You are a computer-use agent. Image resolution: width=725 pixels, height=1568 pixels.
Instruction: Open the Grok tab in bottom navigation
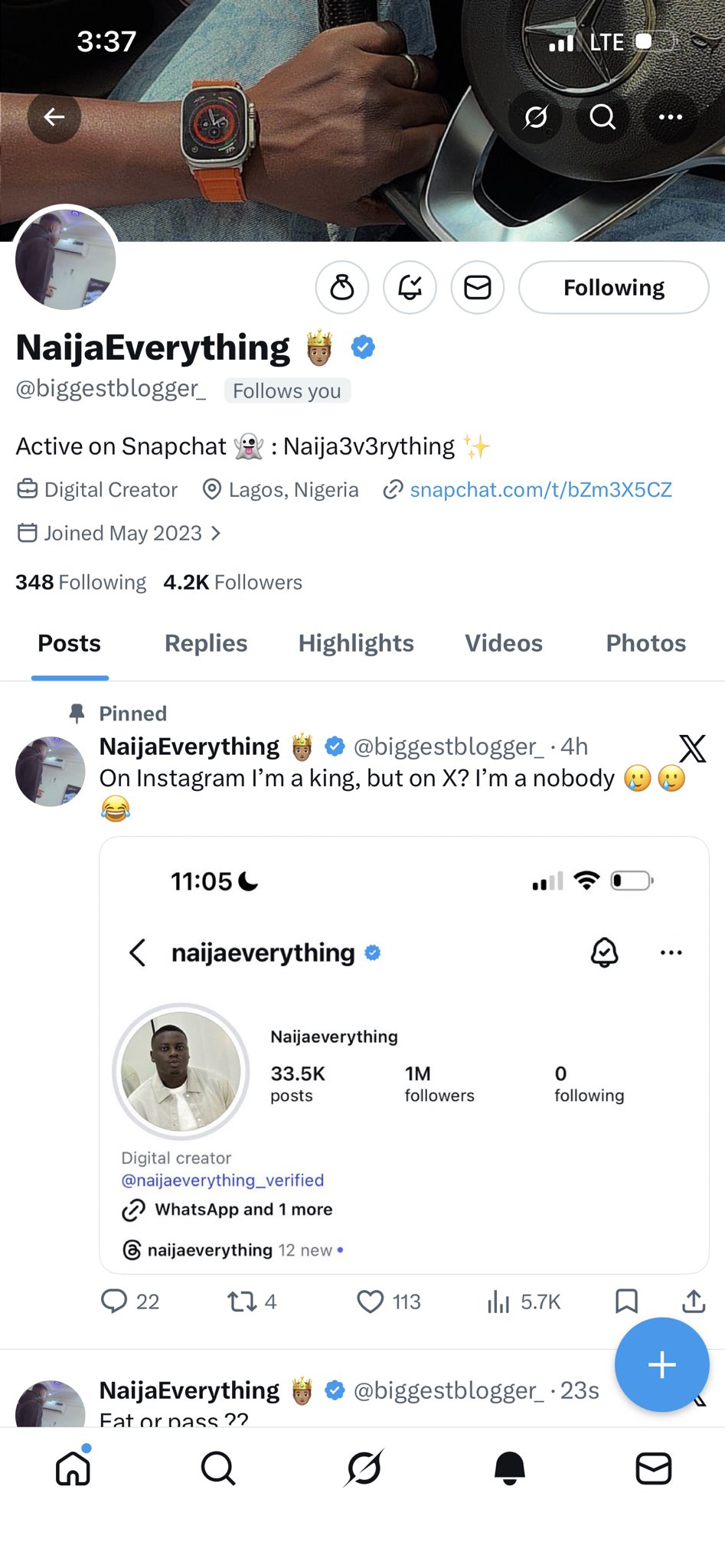(x=364, y=1468)
